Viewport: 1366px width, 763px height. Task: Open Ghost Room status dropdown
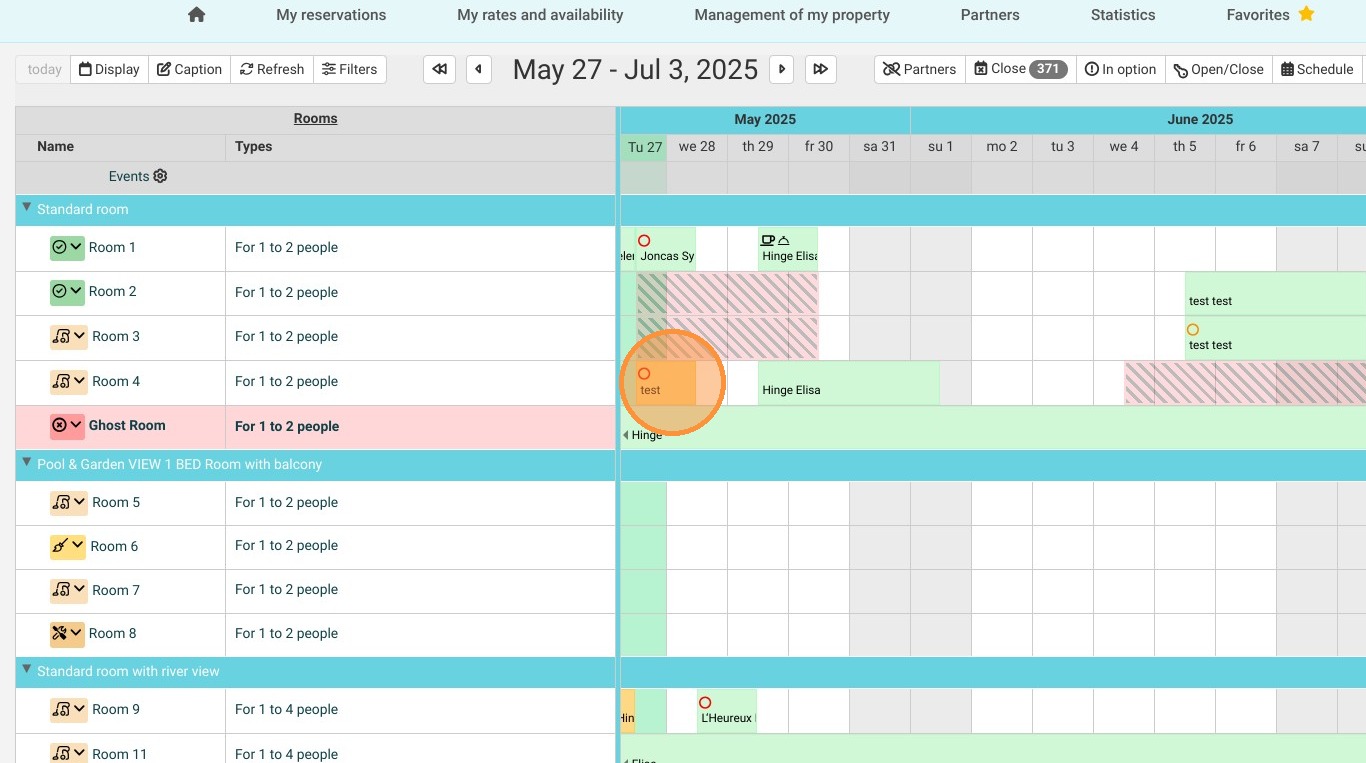coord(67,426)
